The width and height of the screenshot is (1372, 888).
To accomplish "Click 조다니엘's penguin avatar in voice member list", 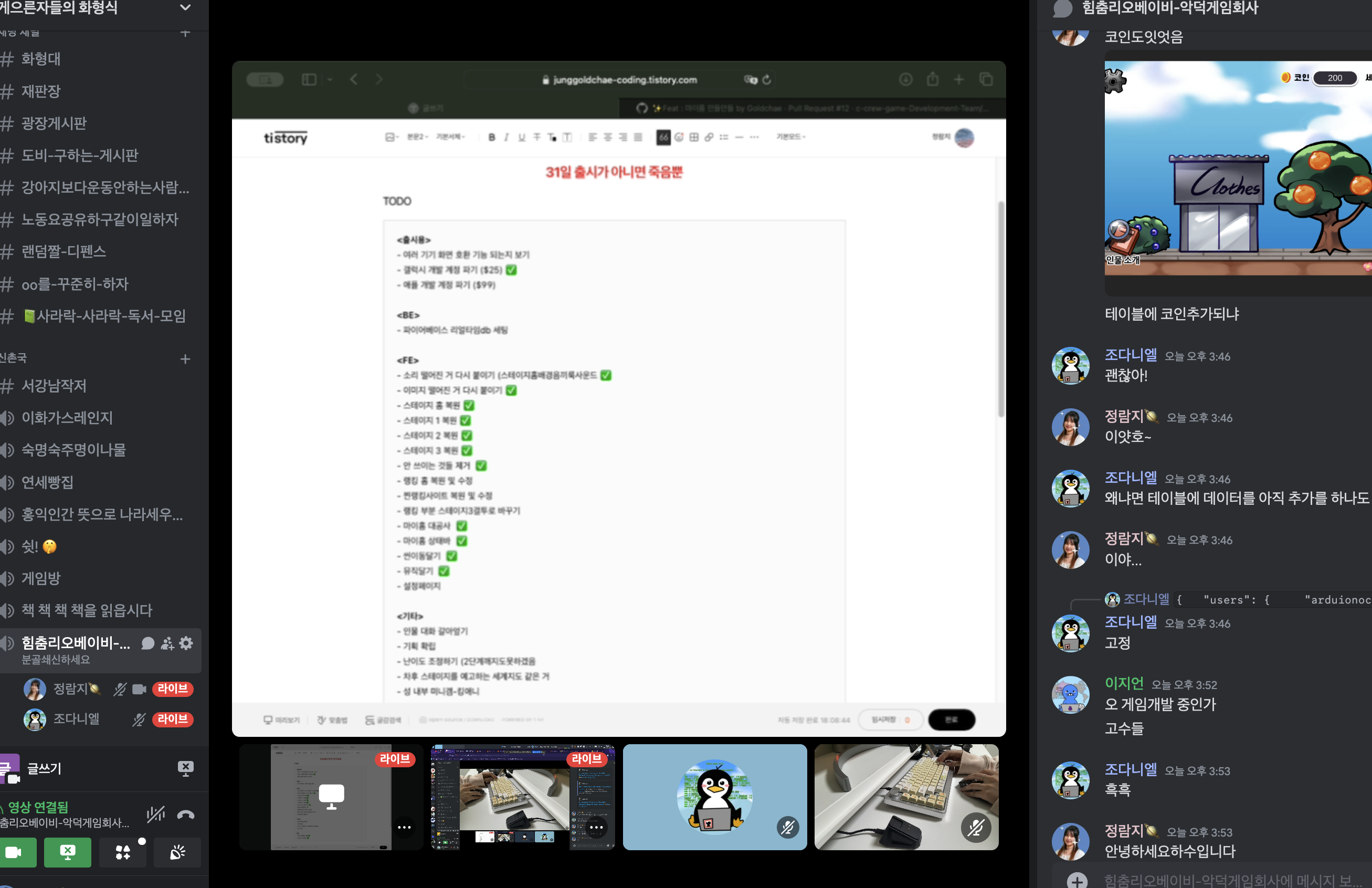I will [35, 719].
